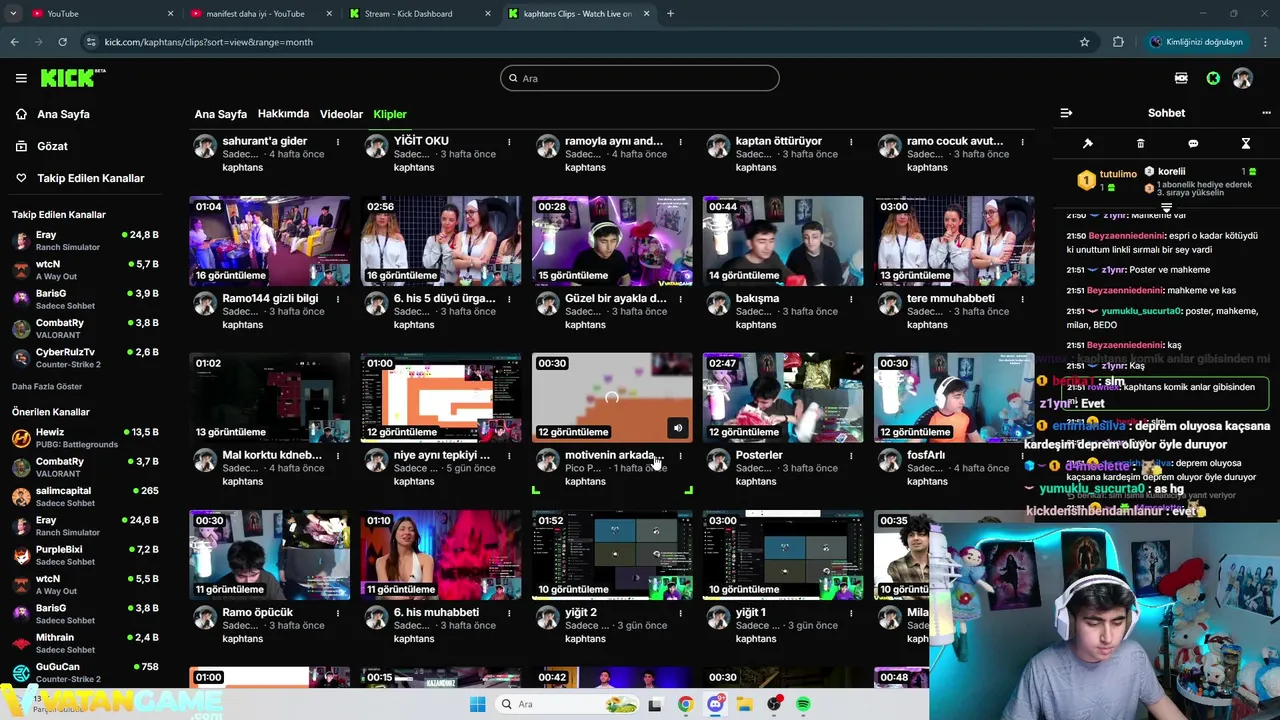Reload the page using the browser refresh button
Screen dimensions: 1280x720
(62, 42)
